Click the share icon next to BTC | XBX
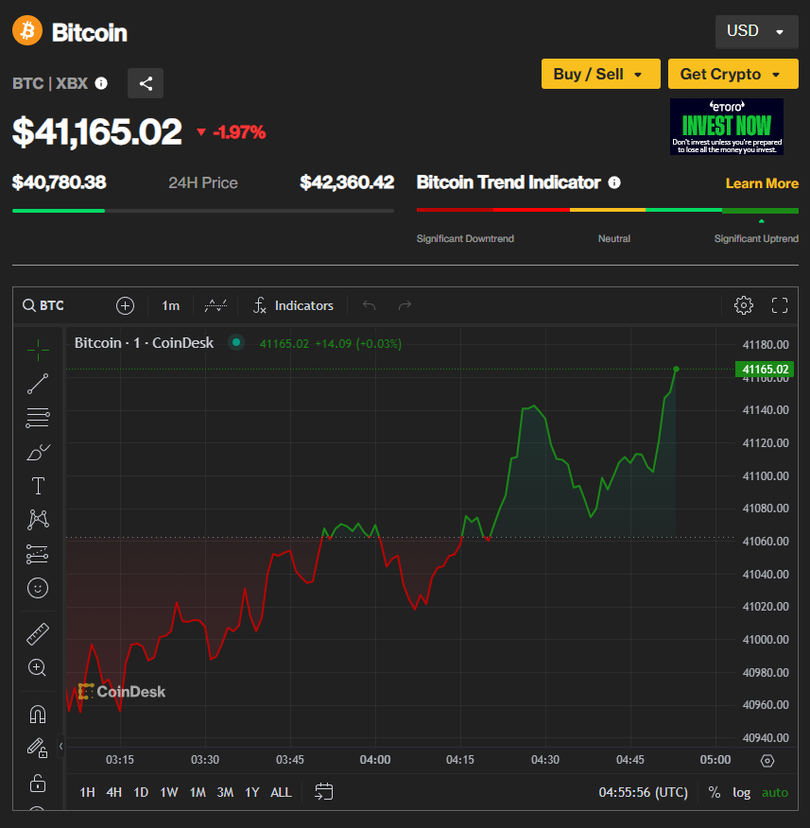The width and height of the screenshot is (810, 828). click(x=145, y=84)
